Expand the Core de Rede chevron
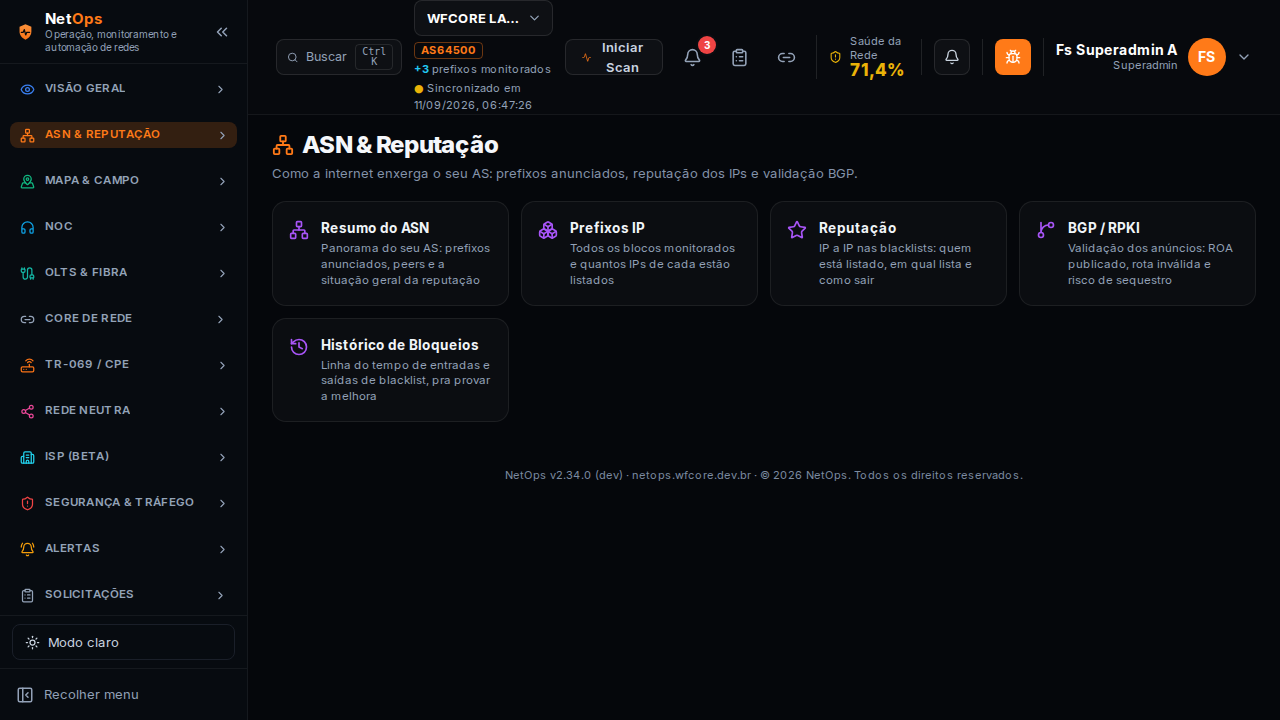Screen dimensions: 1280x720 [x=221, y=319]
